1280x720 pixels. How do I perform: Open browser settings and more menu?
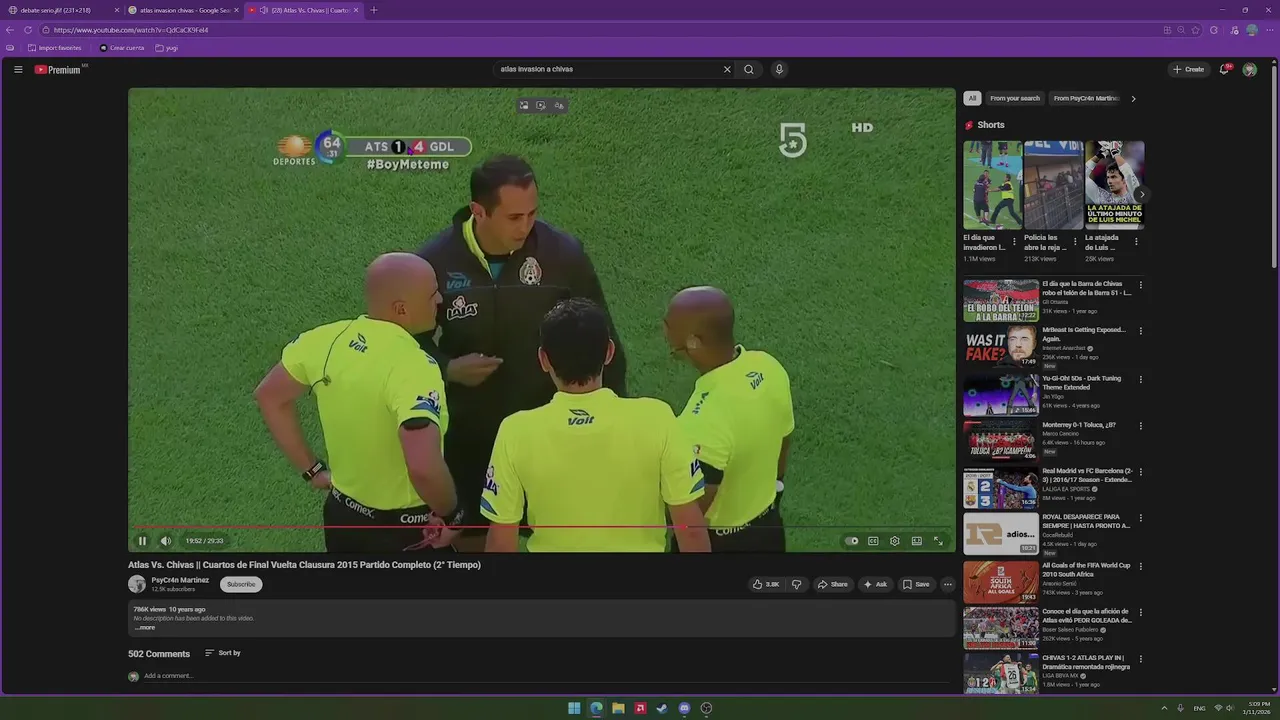coord(1269,30)
